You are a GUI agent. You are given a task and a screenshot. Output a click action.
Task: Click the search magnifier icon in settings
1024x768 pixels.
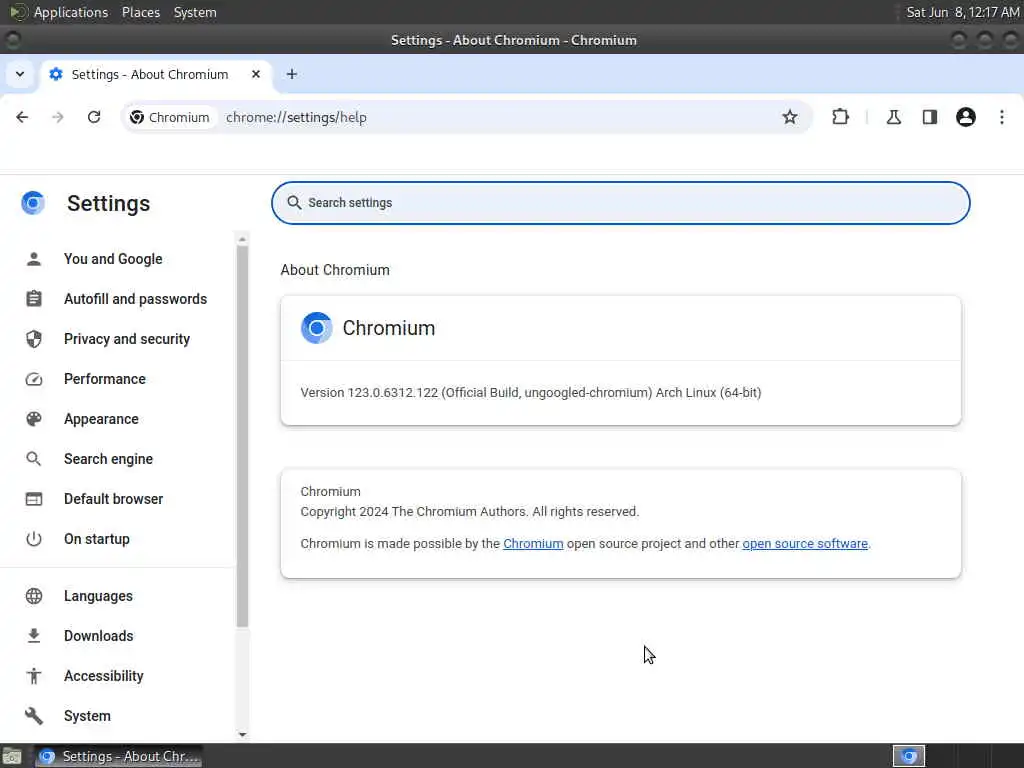coord(295,203)
